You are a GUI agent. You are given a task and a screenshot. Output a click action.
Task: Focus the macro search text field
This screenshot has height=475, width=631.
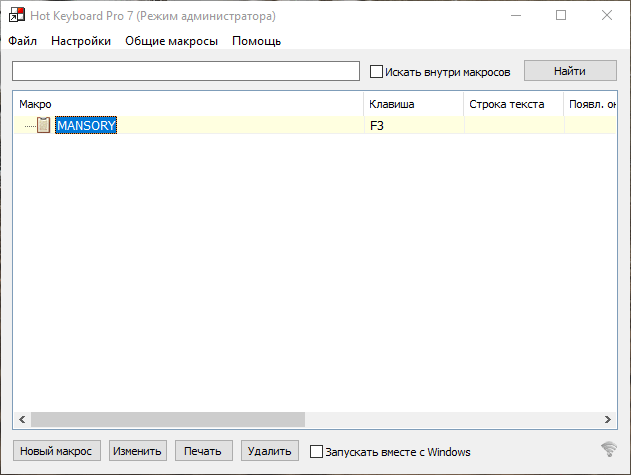[186, 71]
